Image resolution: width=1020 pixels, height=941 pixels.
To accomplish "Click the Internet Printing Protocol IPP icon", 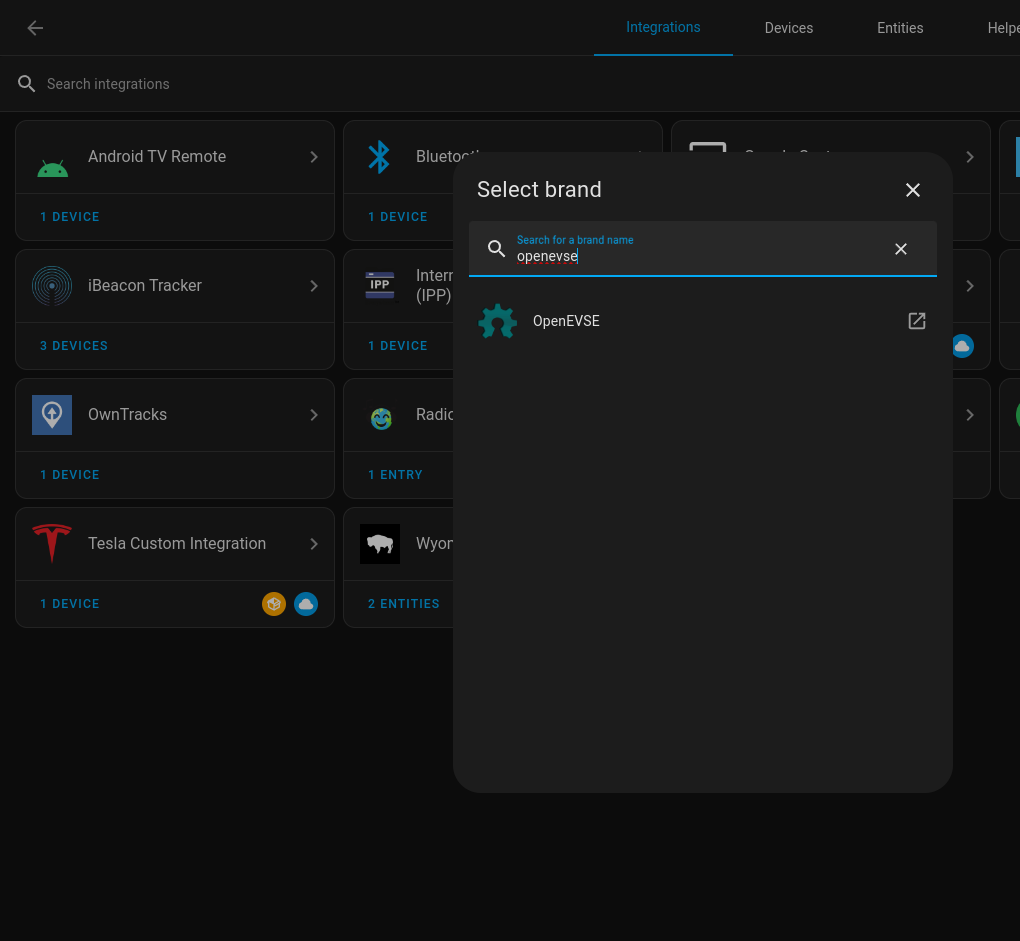I will (380, 286).
